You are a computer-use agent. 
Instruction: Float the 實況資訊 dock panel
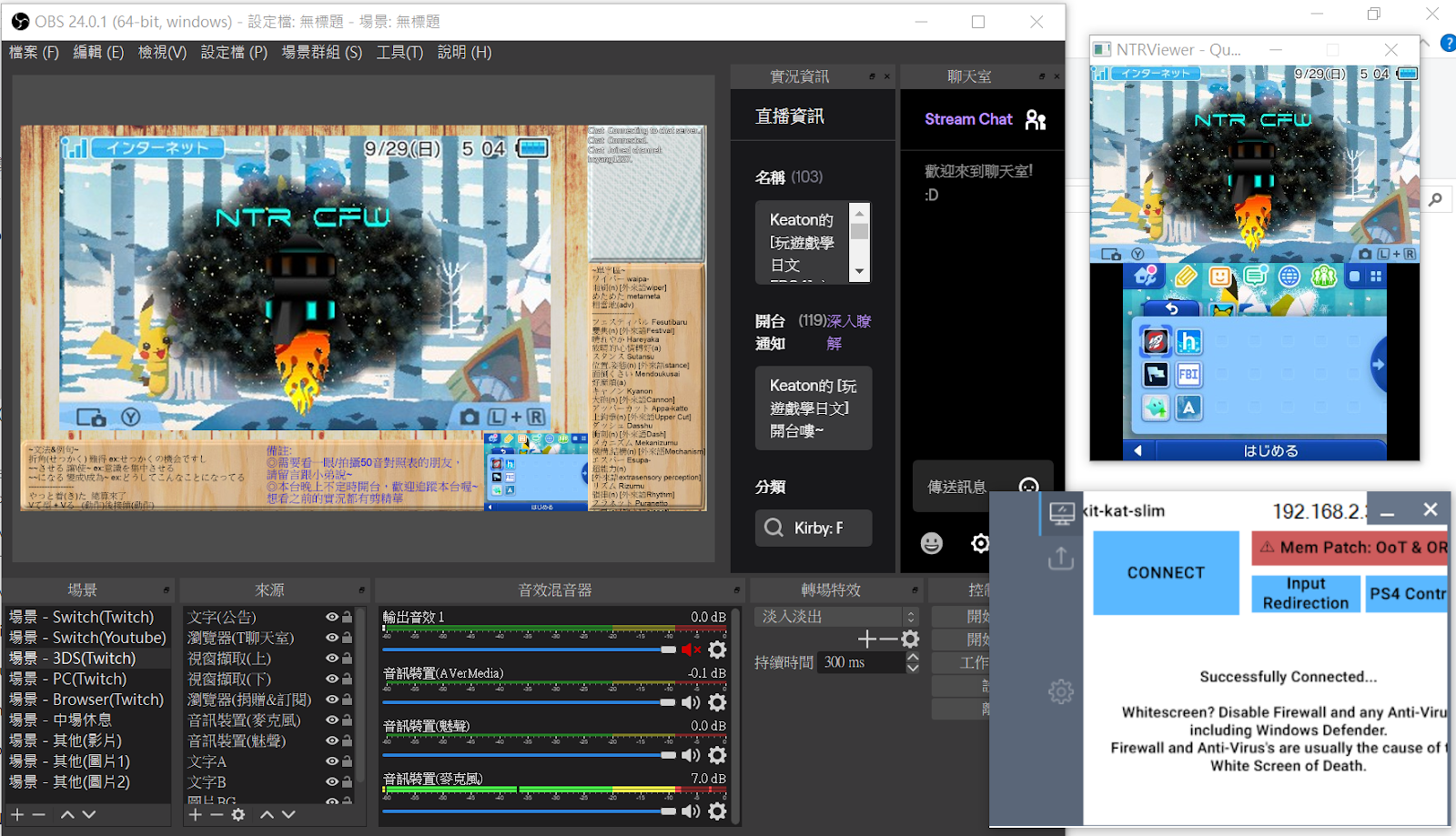(x=872, y=76)
